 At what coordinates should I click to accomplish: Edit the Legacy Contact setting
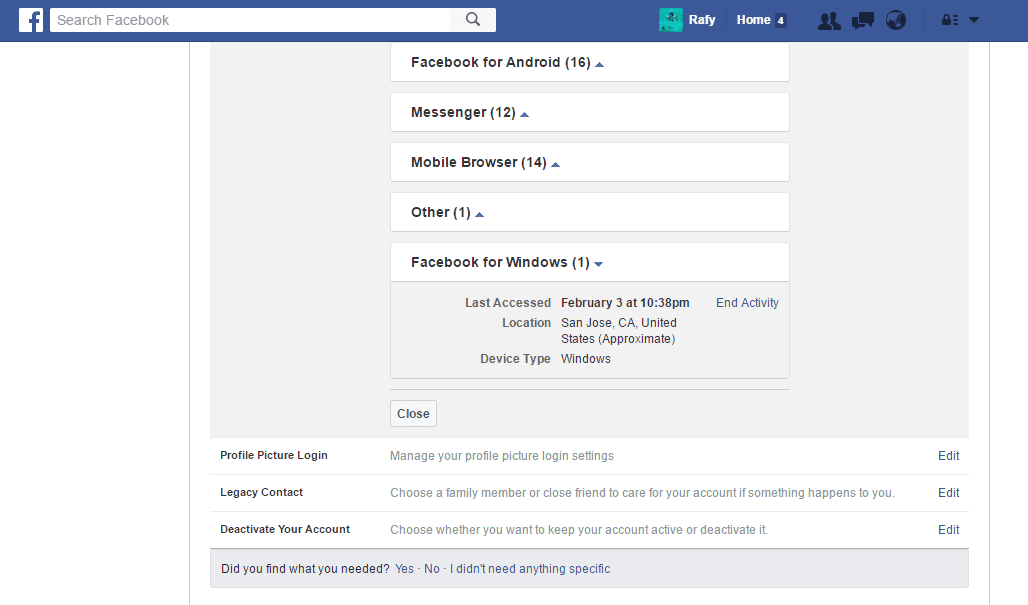coord(948,492)
